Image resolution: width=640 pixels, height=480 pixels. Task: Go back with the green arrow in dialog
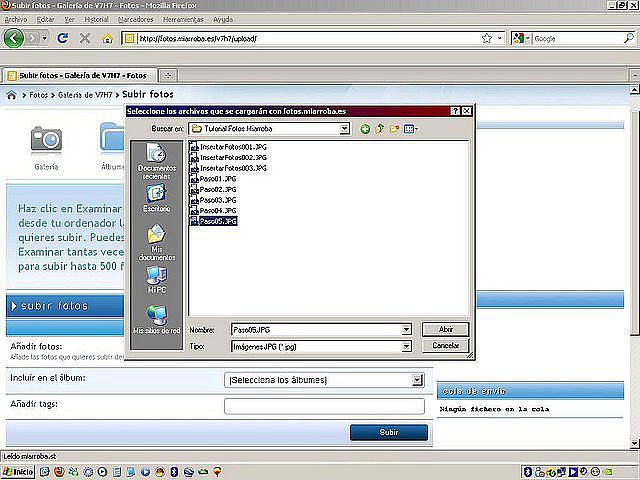(x=365, y=129)
